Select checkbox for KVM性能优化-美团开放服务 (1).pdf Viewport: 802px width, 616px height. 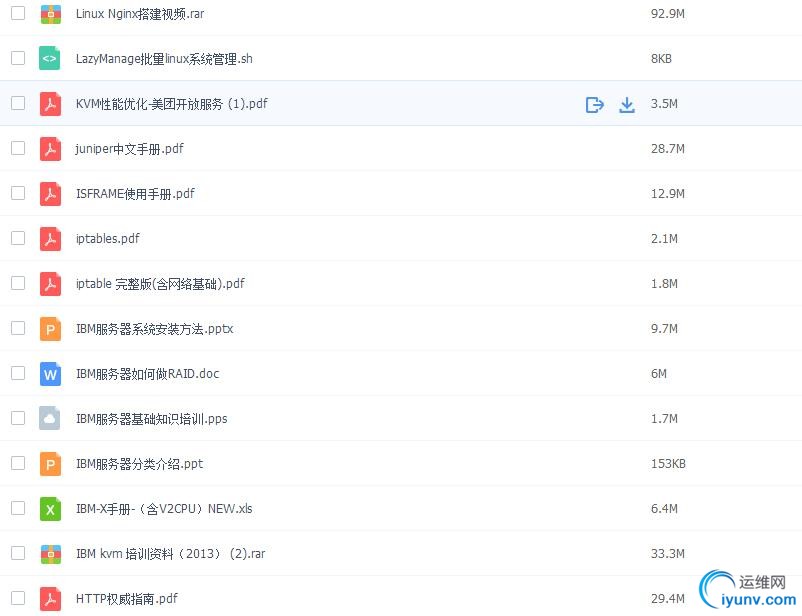[18, 103]
